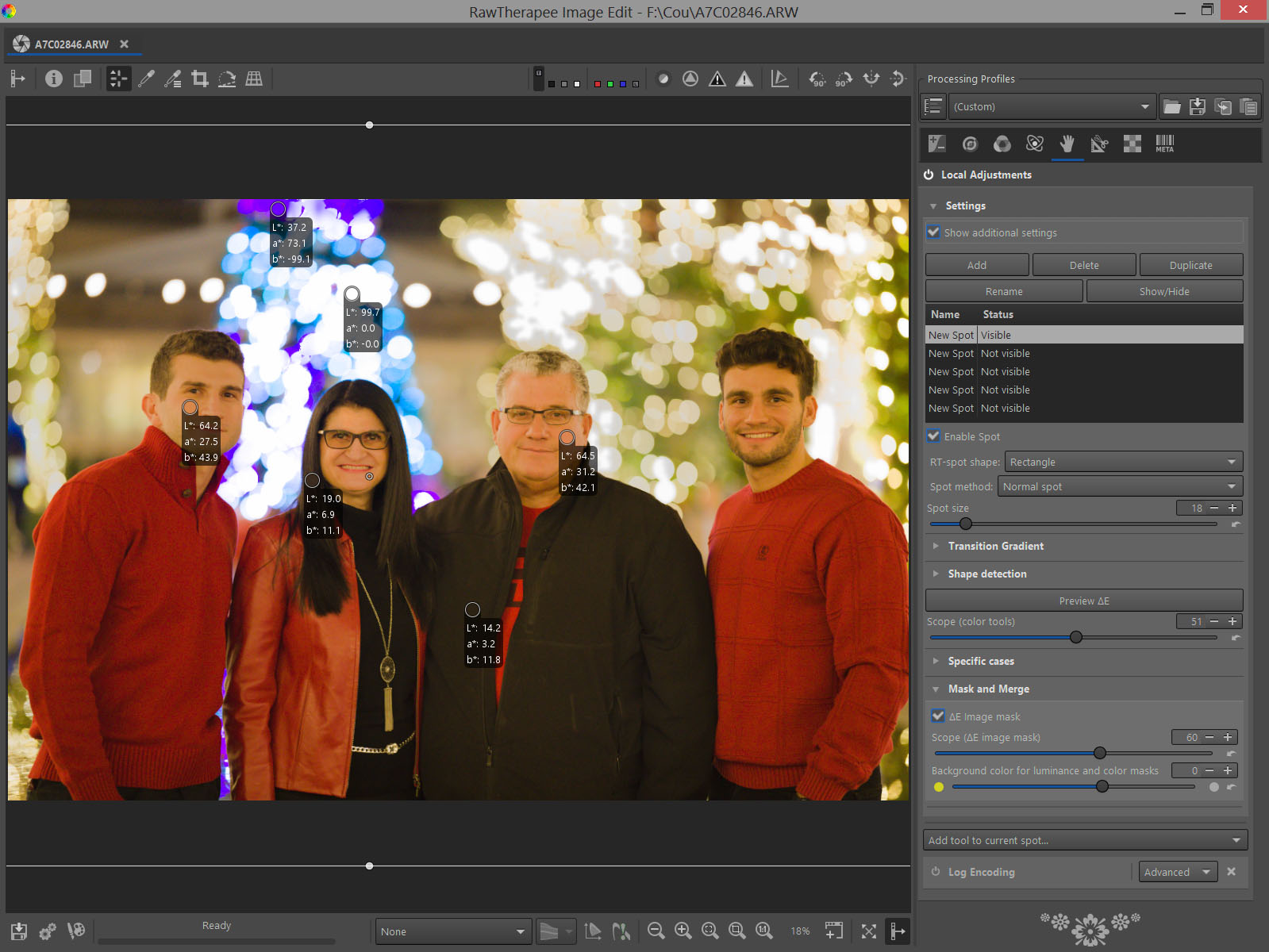Save current profile to file
Image resolution: width=1269 pixels, height=952 pixels.
click(x=1198, y=106)
